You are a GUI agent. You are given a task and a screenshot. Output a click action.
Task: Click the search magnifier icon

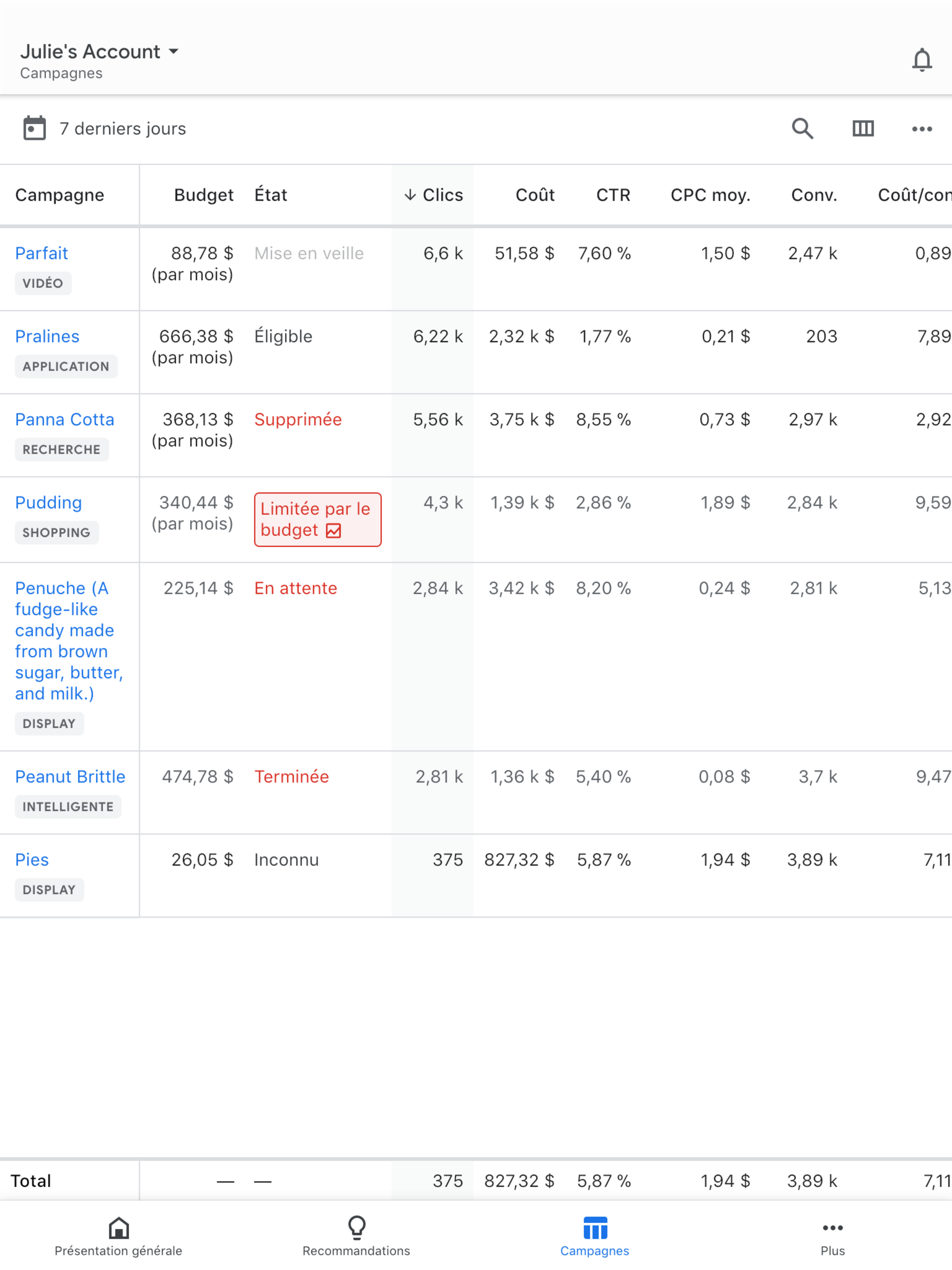(x=802, y=129)
